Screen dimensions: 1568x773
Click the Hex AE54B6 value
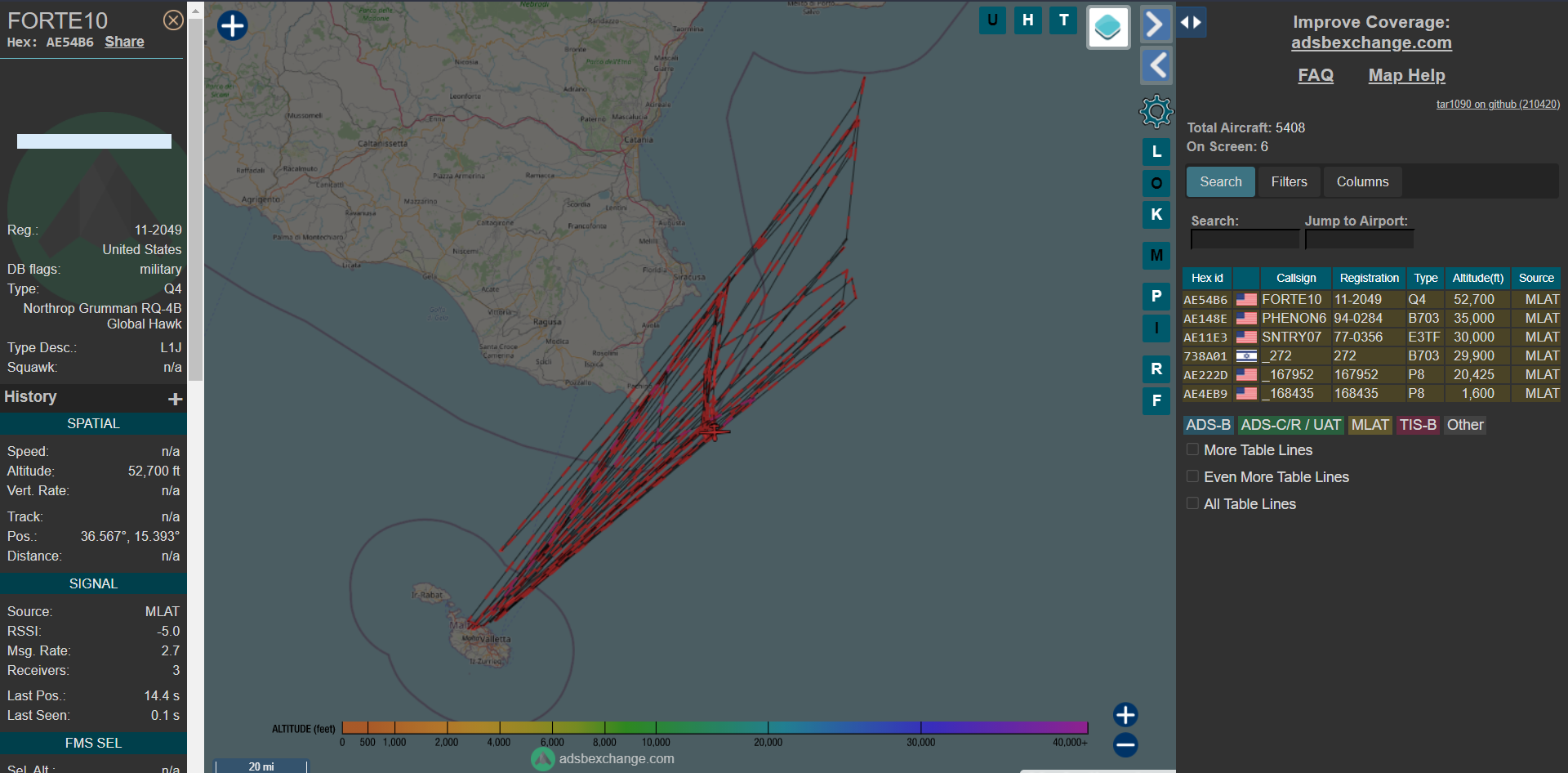point(69,42)
